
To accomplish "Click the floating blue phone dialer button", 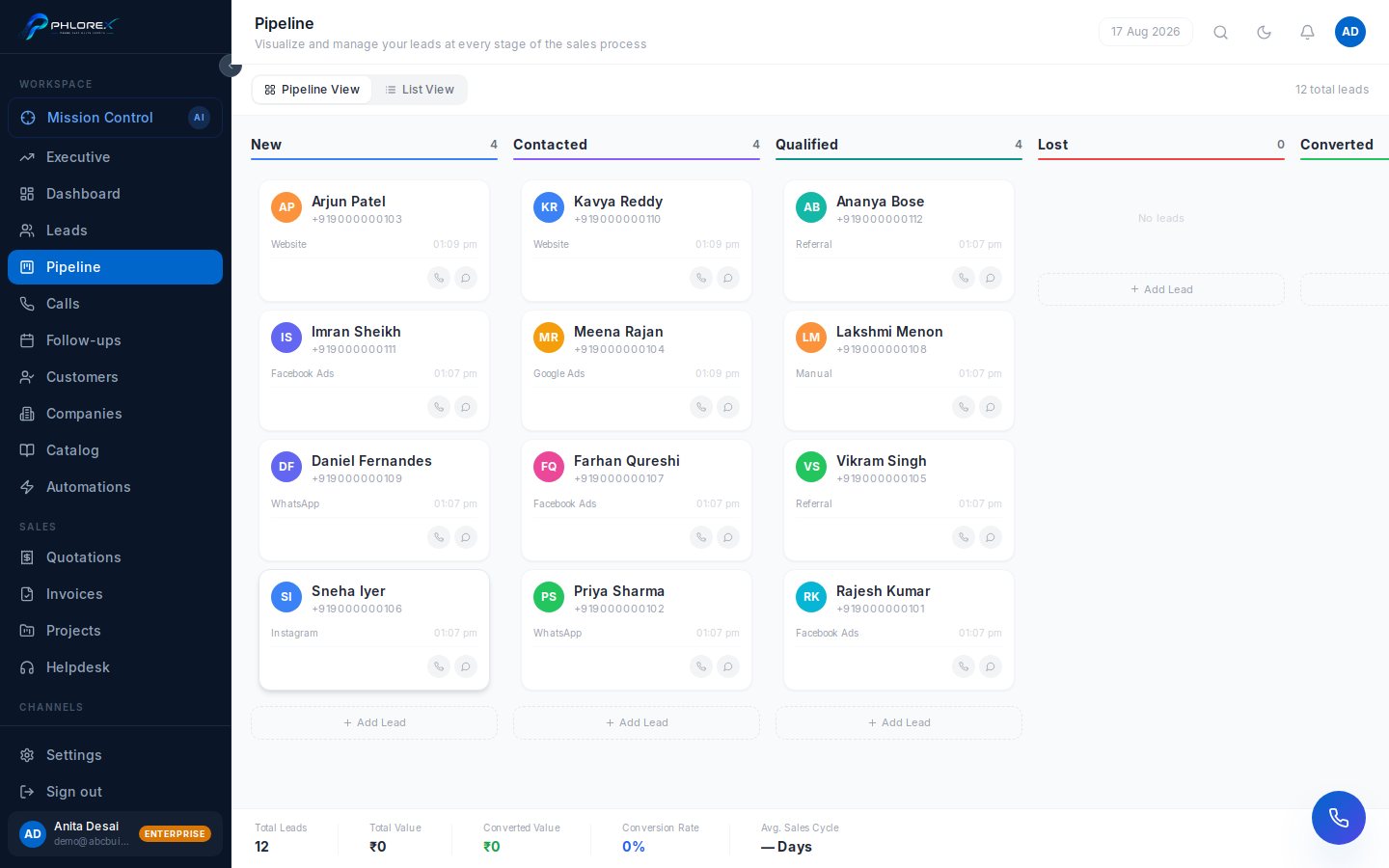I will 1339,818.
